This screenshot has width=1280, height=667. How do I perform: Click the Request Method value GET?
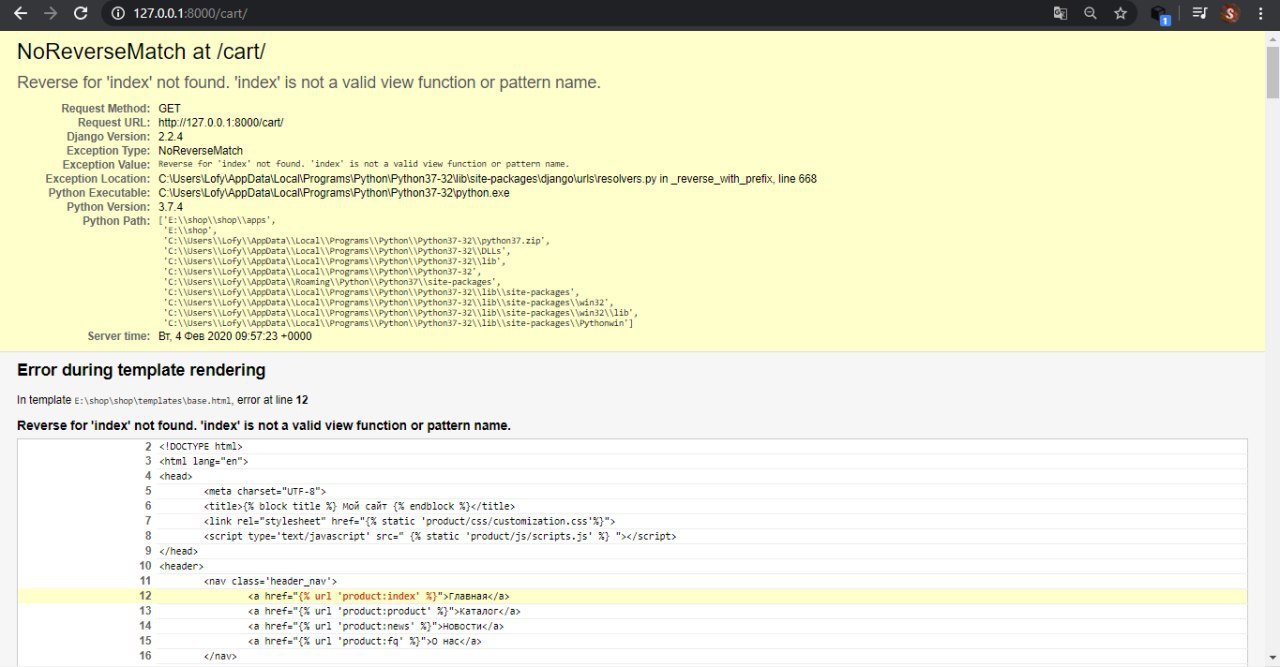click(x=169, y=108)
